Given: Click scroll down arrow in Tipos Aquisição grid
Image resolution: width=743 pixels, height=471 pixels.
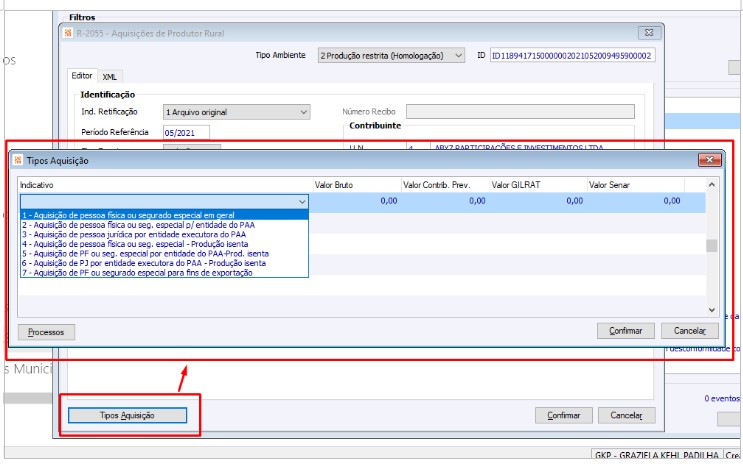Looking at the screenshot, I should 712,310.
